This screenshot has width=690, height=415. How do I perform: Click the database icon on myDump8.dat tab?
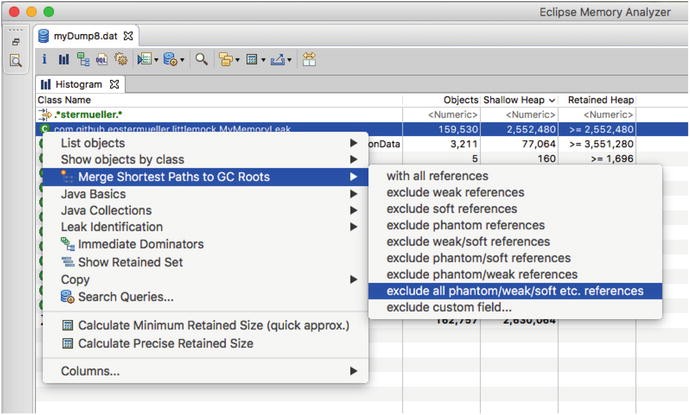(44, 36)
